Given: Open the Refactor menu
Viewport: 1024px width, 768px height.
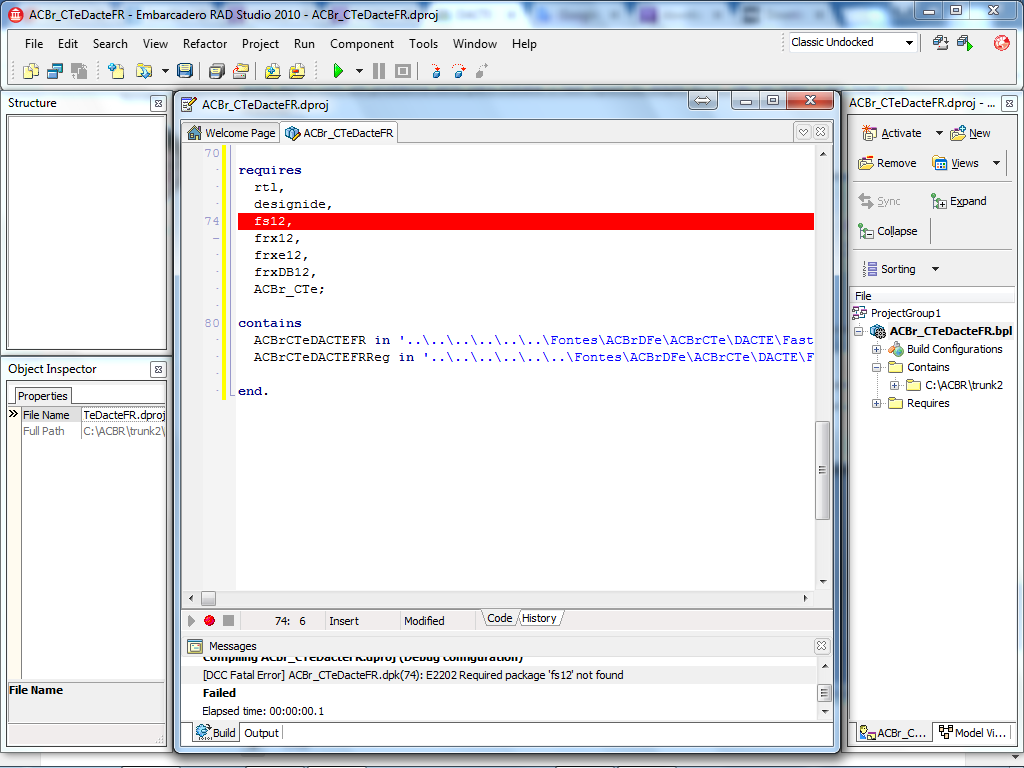Looking at the screenshot, I should (205, 44).
